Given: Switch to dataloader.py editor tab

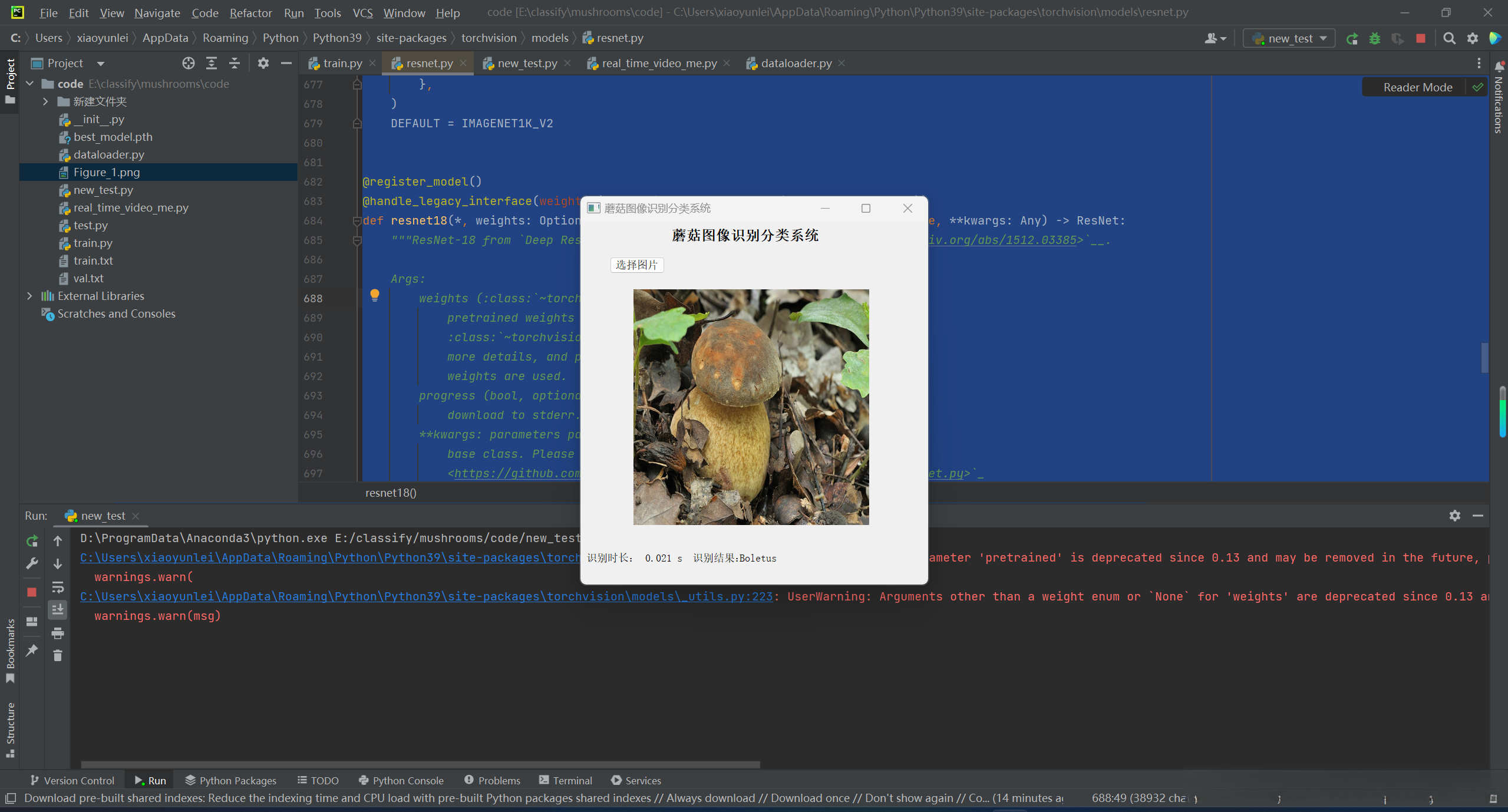Looking at the screenshot, I should (x=796, y=63).
